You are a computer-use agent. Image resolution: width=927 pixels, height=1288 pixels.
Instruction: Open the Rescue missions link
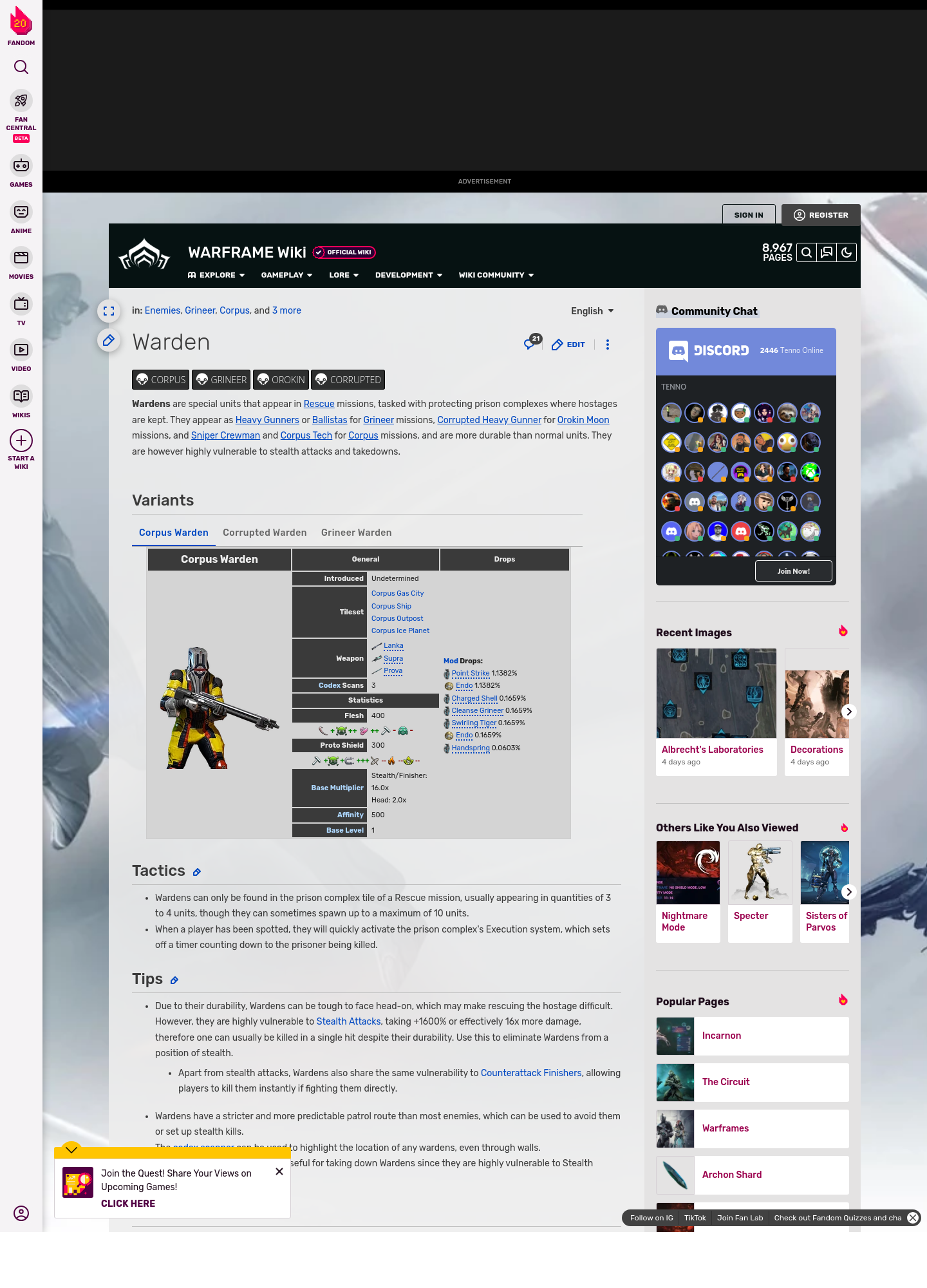[x=319, y=404]
